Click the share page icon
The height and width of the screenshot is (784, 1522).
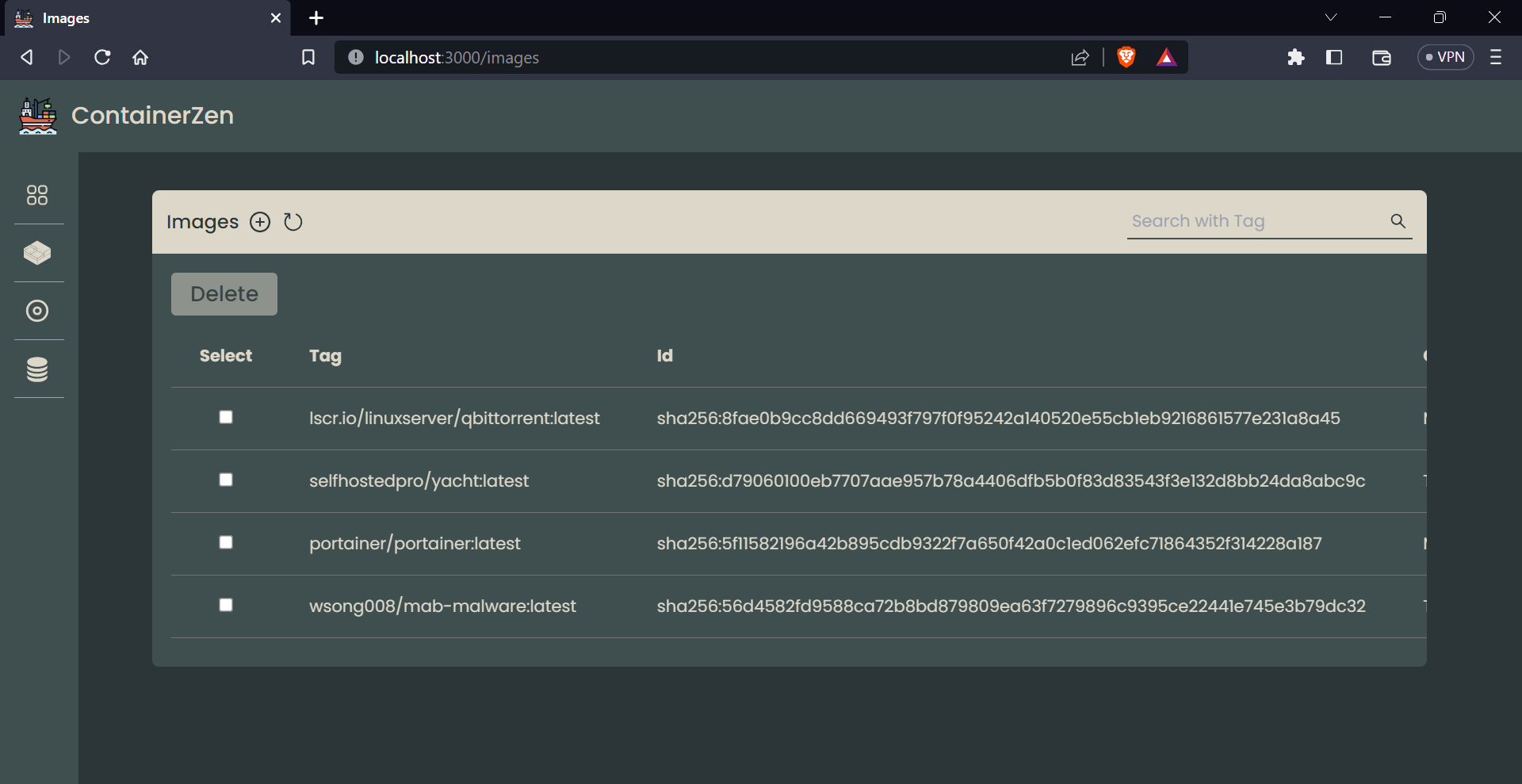click(x=1080, y=57)
